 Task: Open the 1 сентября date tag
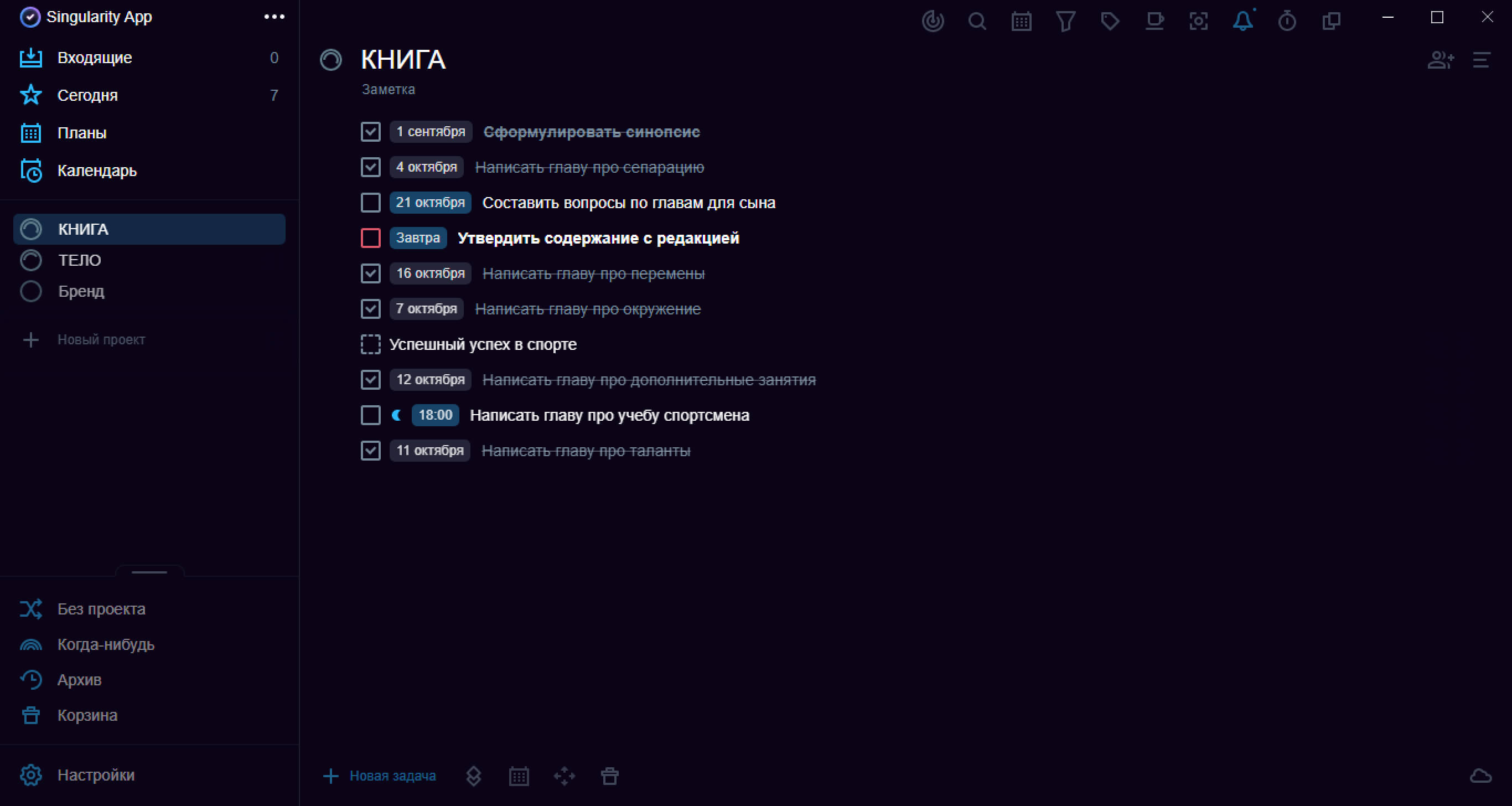[431, 132]
